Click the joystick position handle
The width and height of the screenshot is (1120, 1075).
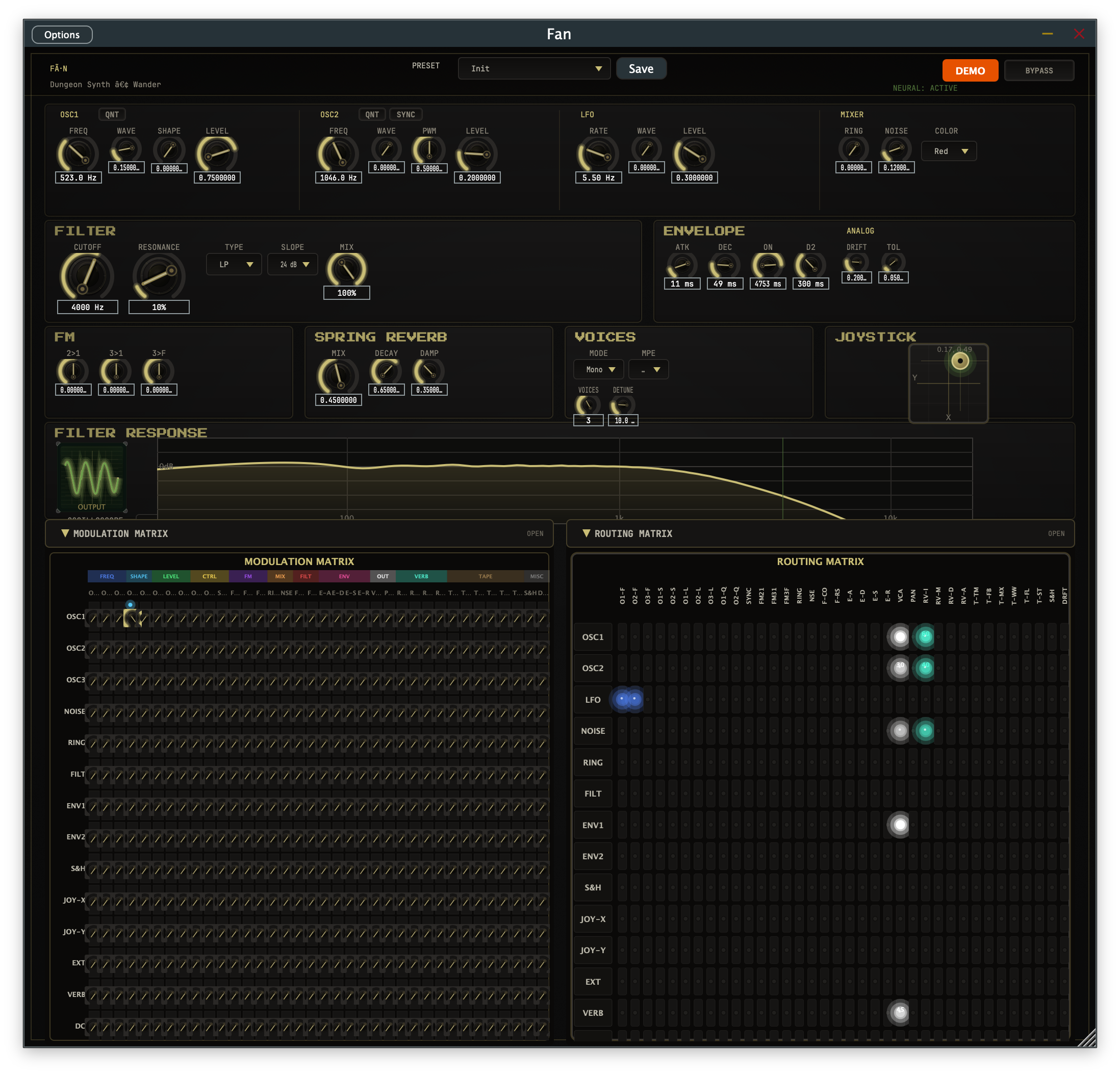[x=960, y=361]
